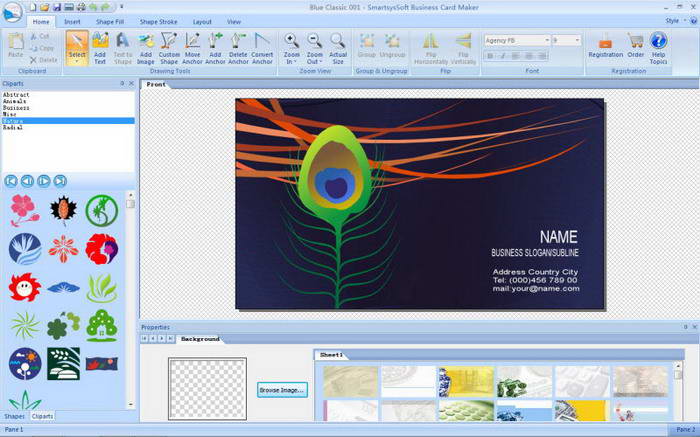
Task: Choose the Delete Anchor tool
Action: [x=238, y=48]
